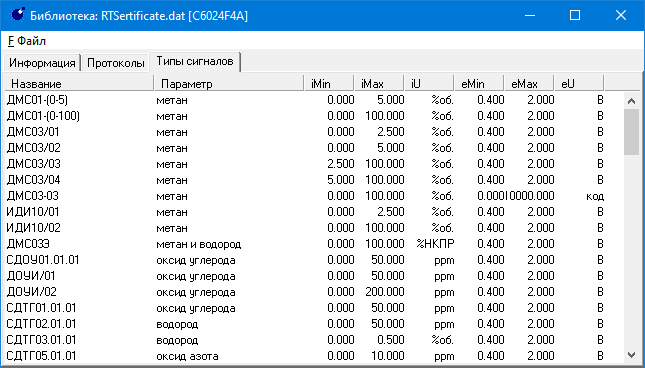The height and width of the screenshot is (368, 645).
Task: Click the eMax column header
Action: (529, 83)
